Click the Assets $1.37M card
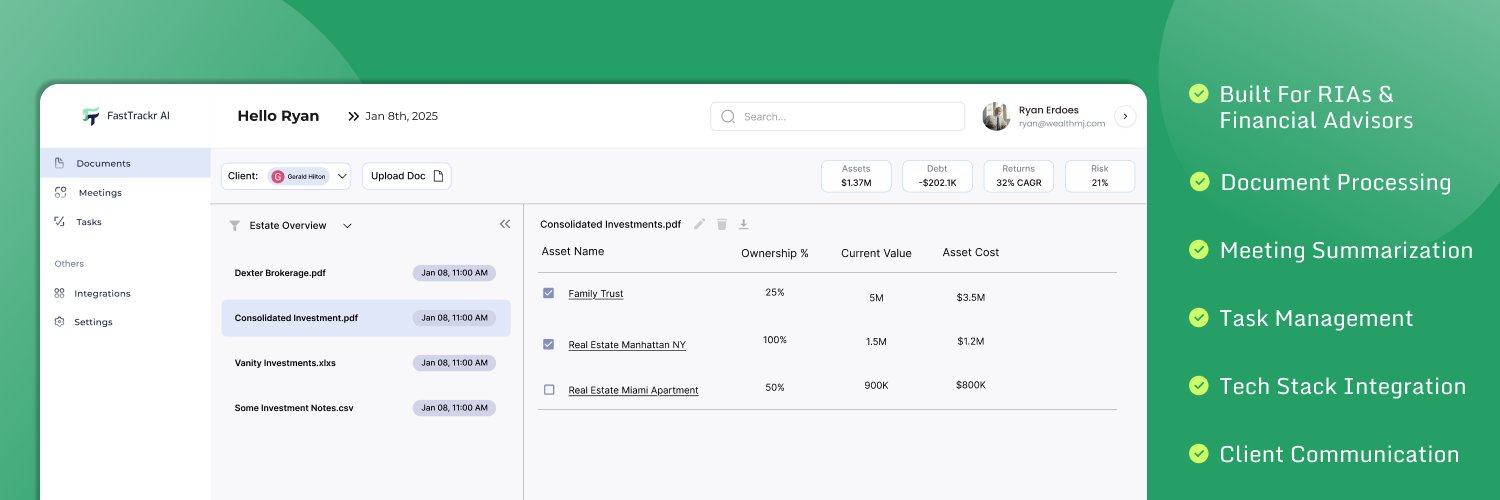 pos(856,176)
